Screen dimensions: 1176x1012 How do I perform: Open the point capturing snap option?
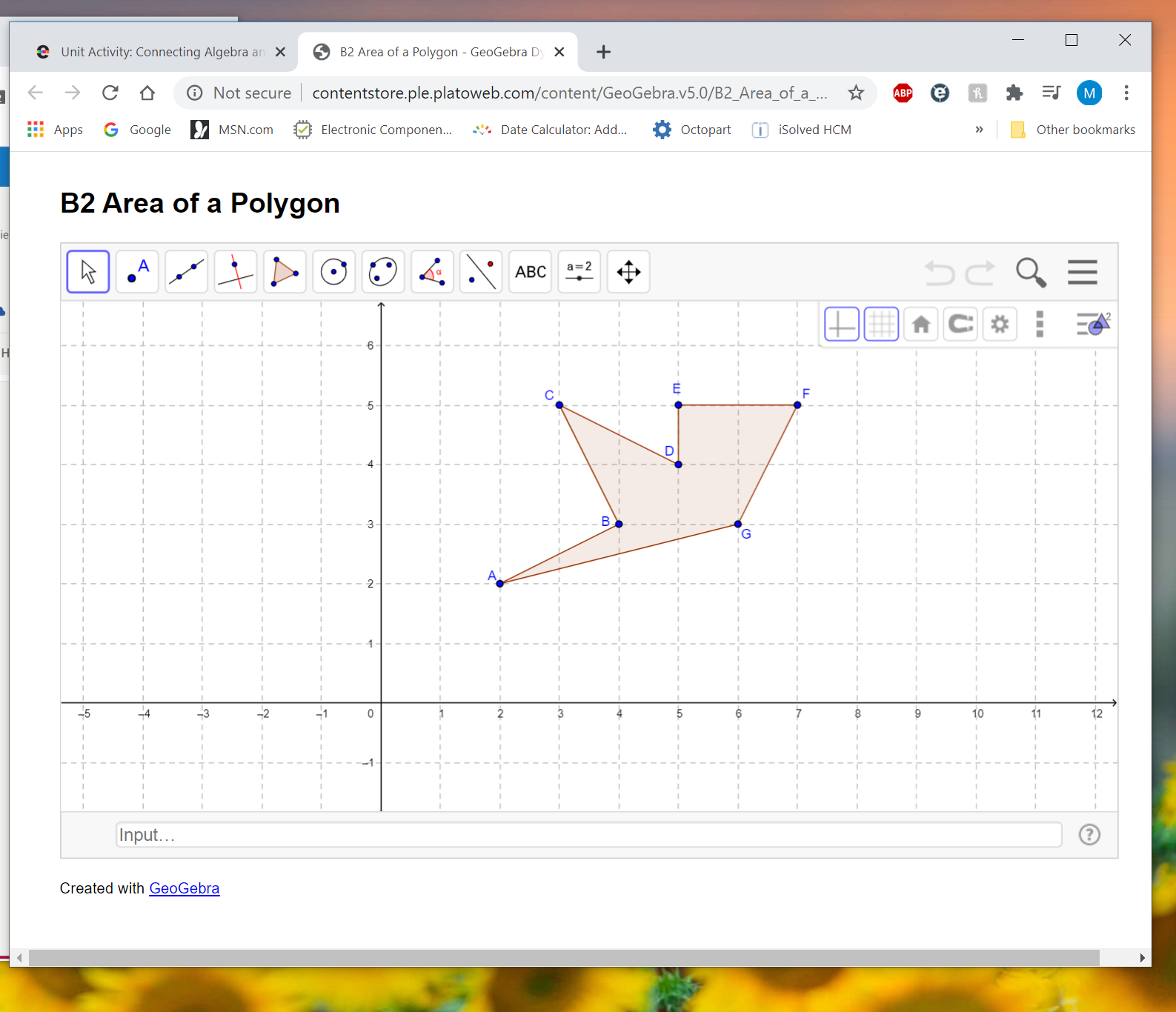coord(961,324)
